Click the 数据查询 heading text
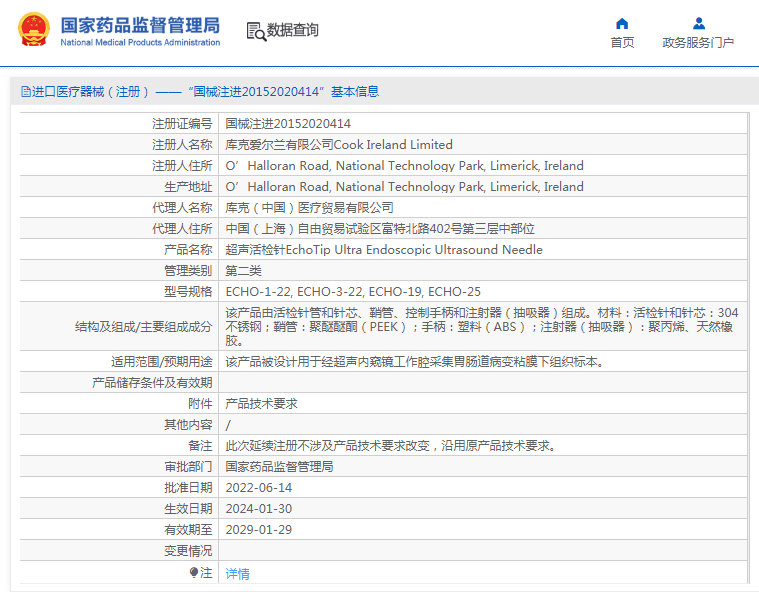Screen dimensions: 759x592 293,30
